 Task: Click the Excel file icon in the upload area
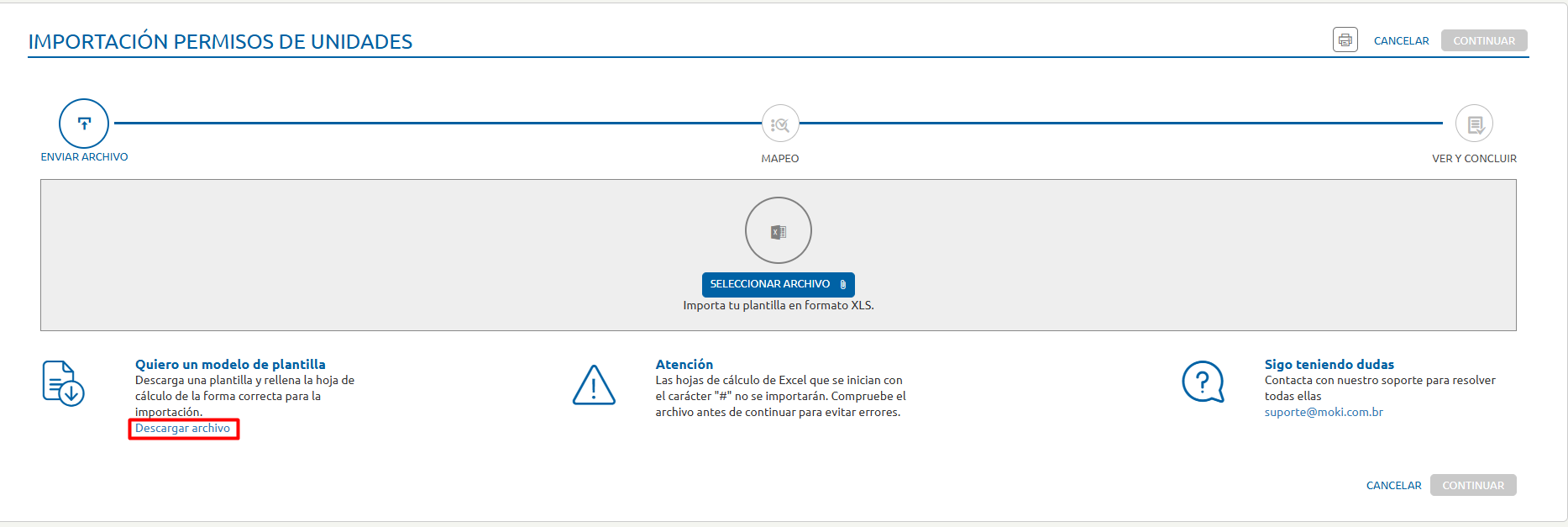tap(779, 231)
